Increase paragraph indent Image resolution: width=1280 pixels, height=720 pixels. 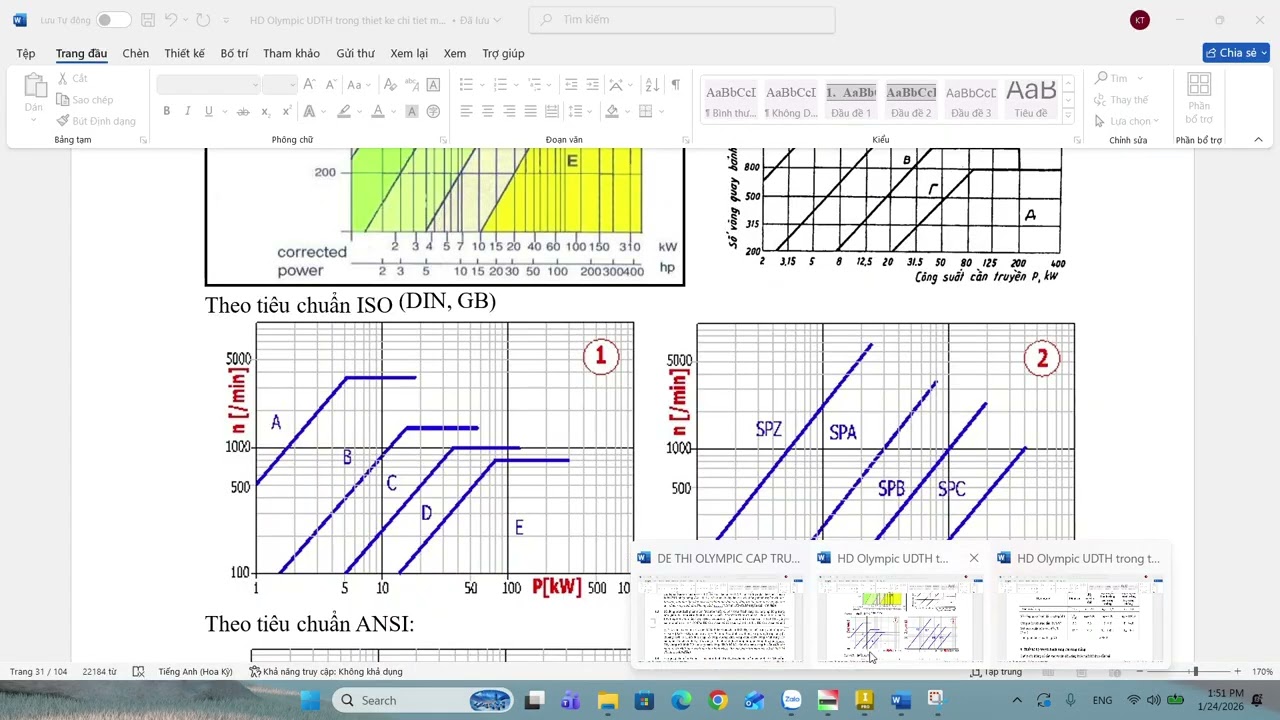pos(593,85)
